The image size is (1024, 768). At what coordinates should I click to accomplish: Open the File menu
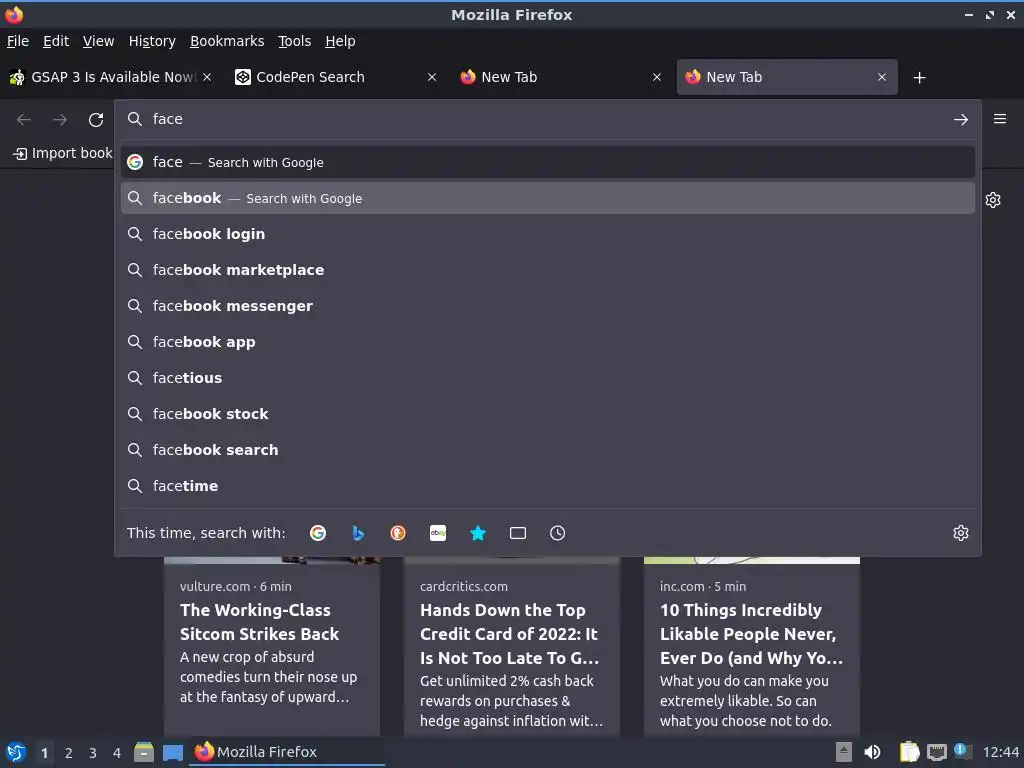[x=18, y=41]
